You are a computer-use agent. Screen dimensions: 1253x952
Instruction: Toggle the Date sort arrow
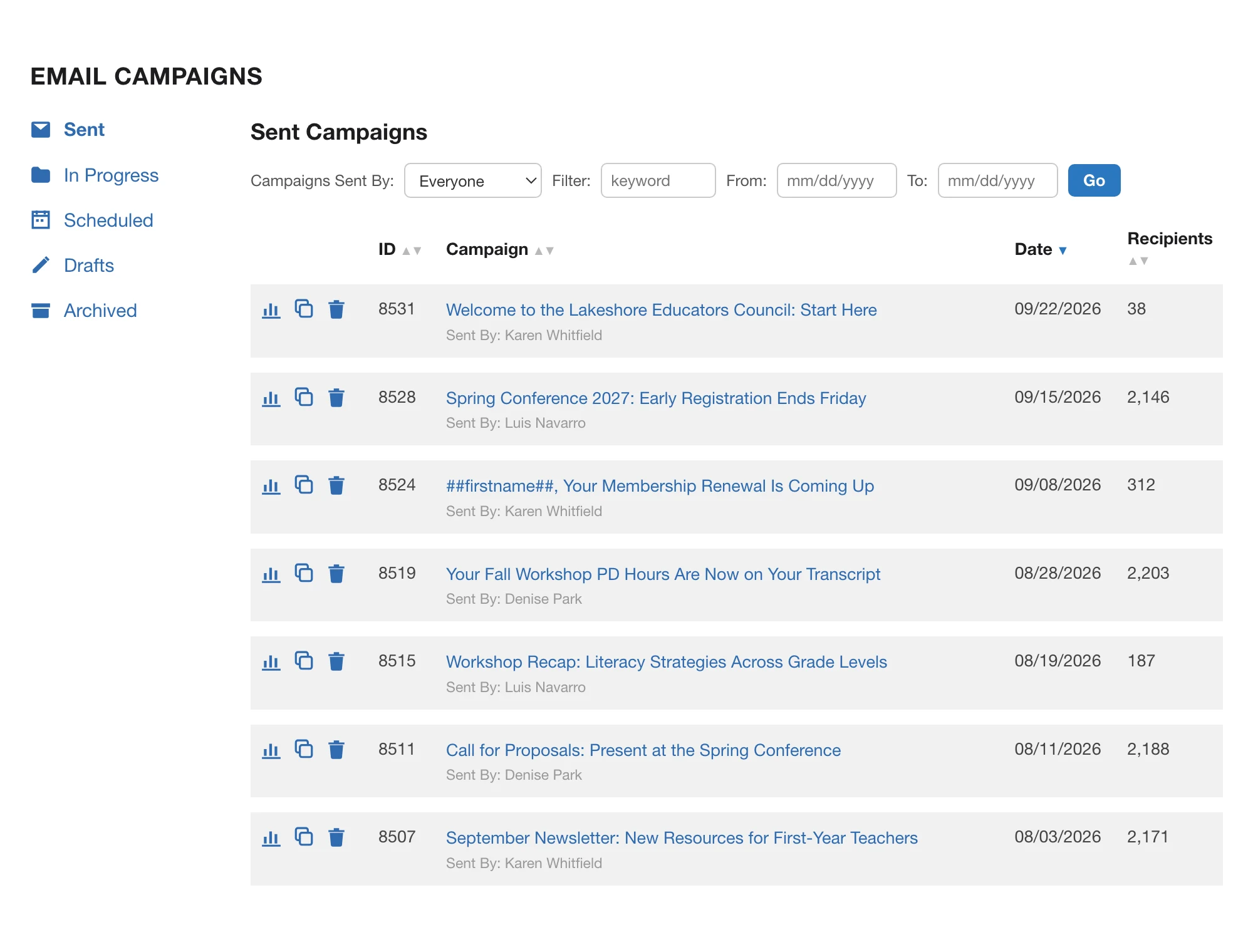1063,251
